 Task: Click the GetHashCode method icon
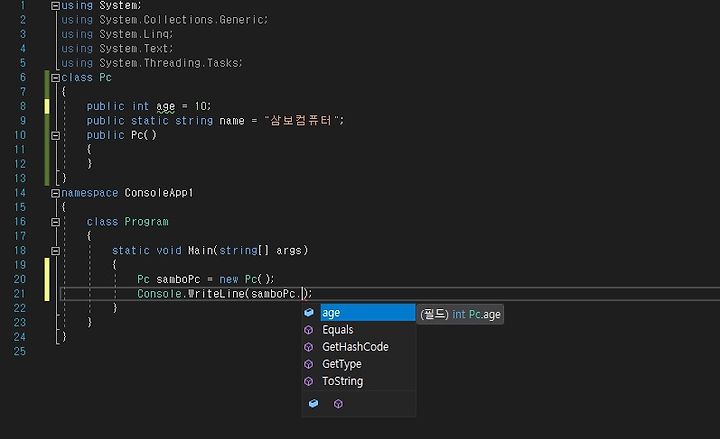click(309, 347)
